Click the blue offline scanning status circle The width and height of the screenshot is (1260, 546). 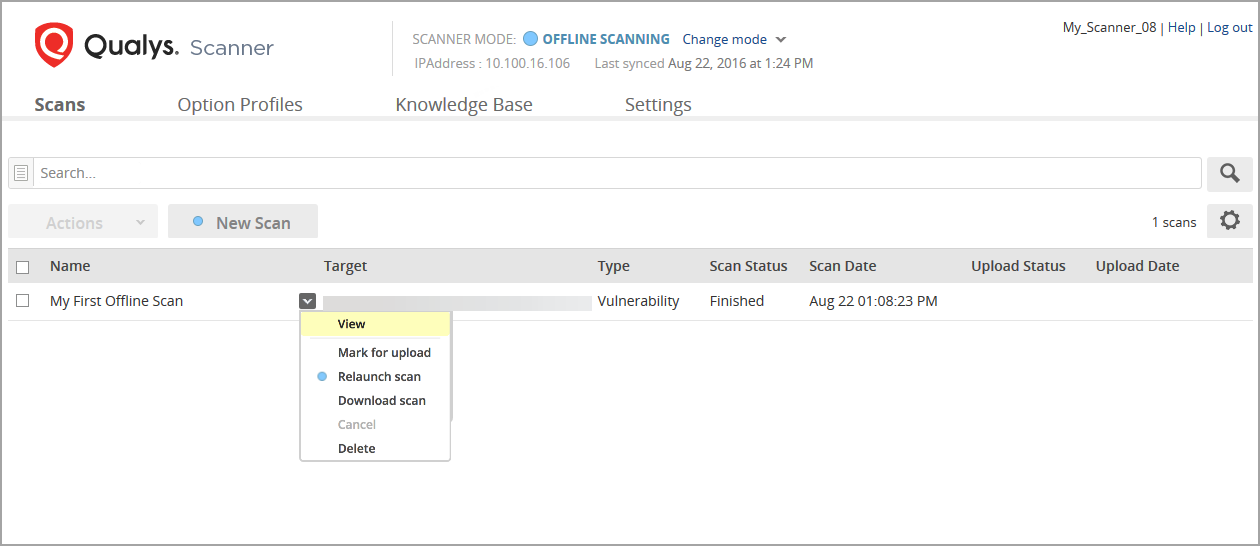[530, 39]
